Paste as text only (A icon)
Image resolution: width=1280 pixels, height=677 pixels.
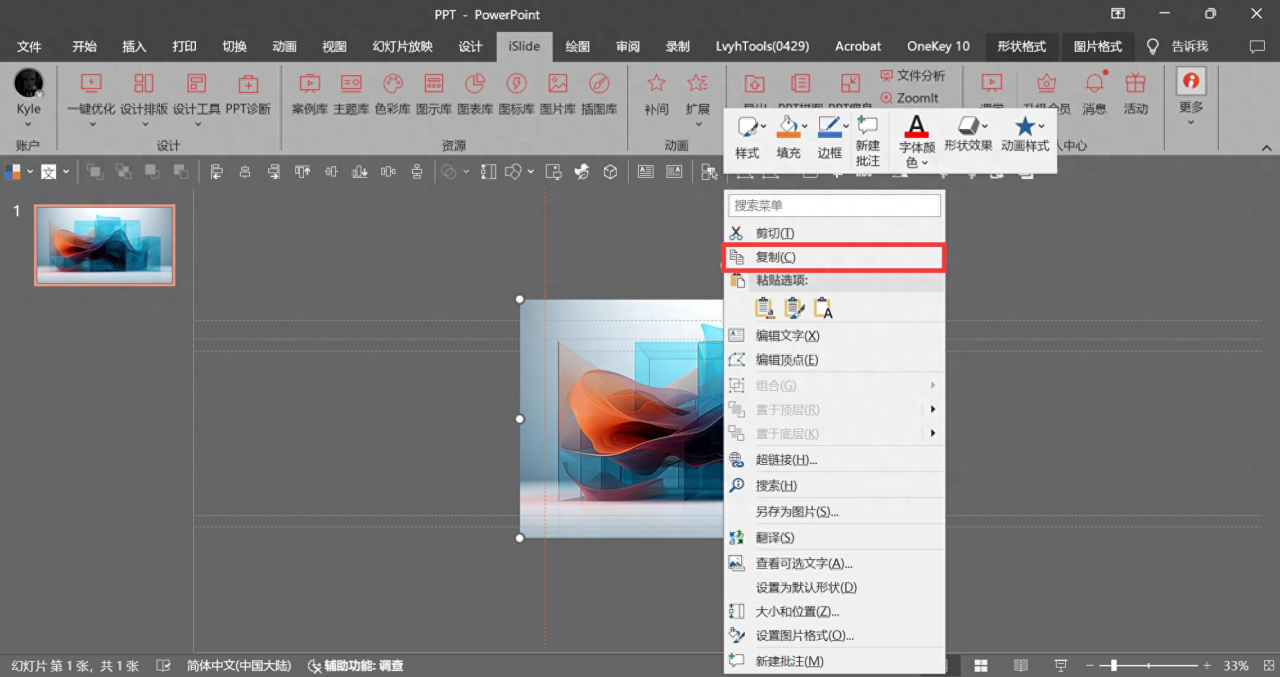(x=823, y=308)
